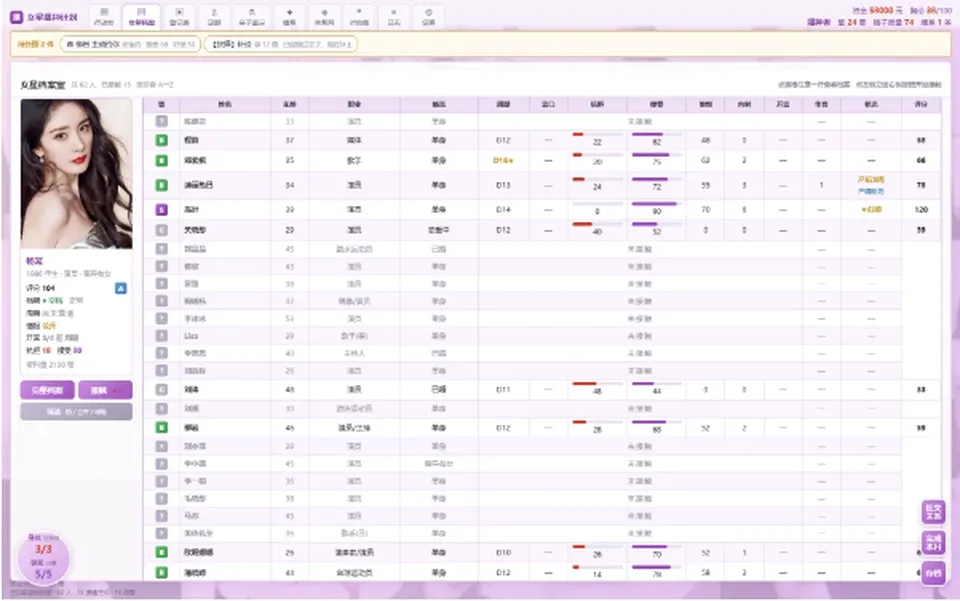Click the purple app logo icon
This screenshot has width=960, height=601.
pyautogui.click(x=16, y=17)
